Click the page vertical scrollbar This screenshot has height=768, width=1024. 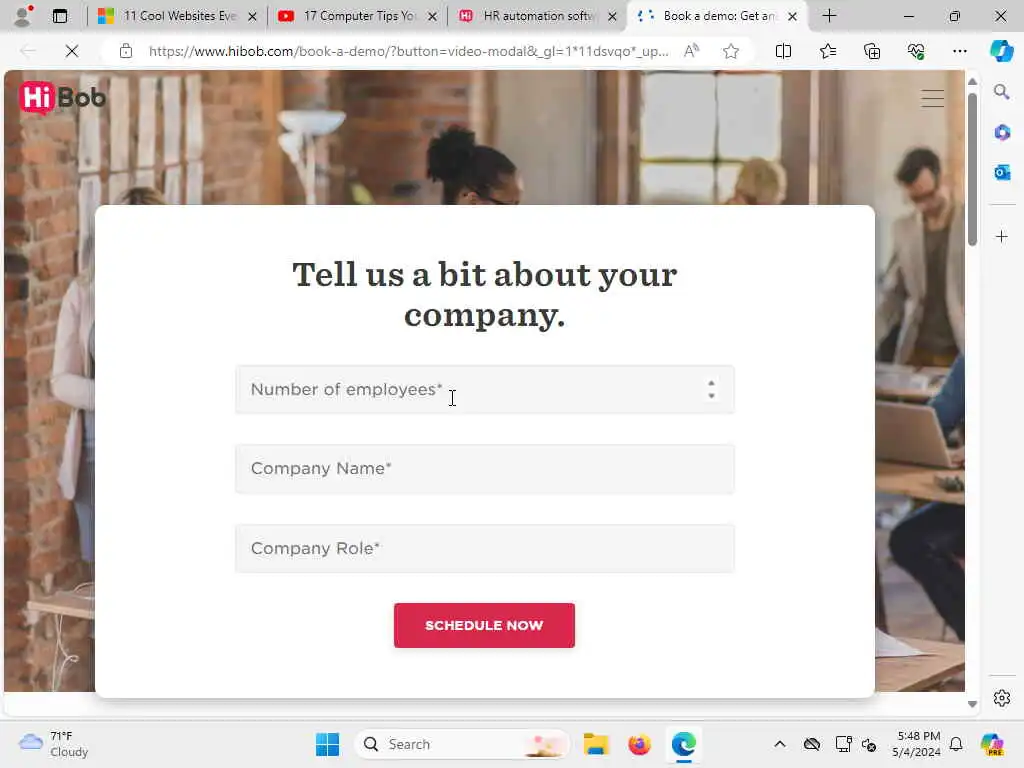[x=972, y=170]
